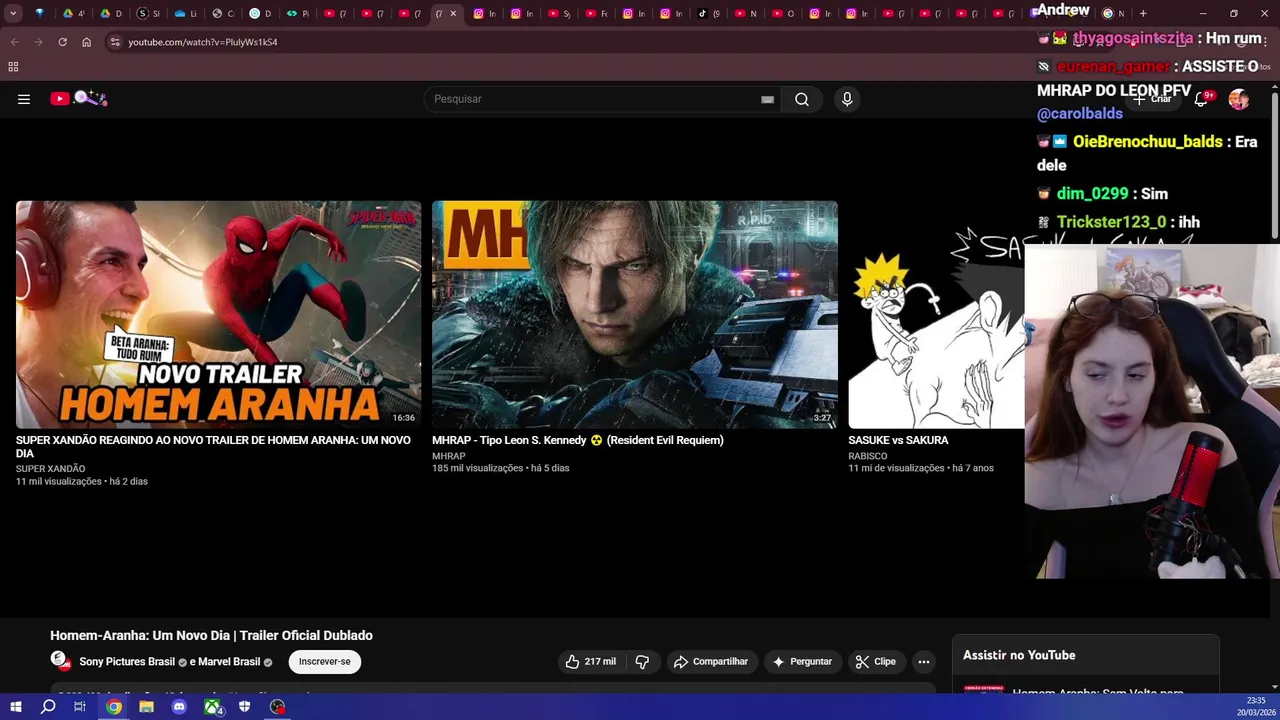Open SUPER XANDÃO channel name
Image resolution: width=1280 pixels, height=720 pixels.
pos(50,469)
